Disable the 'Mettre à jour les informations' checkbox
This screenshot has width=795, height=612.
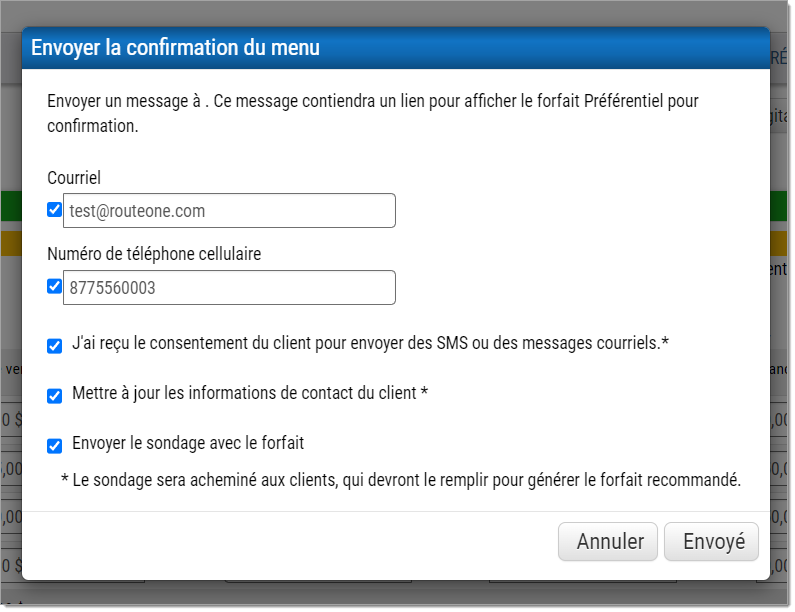55,395
